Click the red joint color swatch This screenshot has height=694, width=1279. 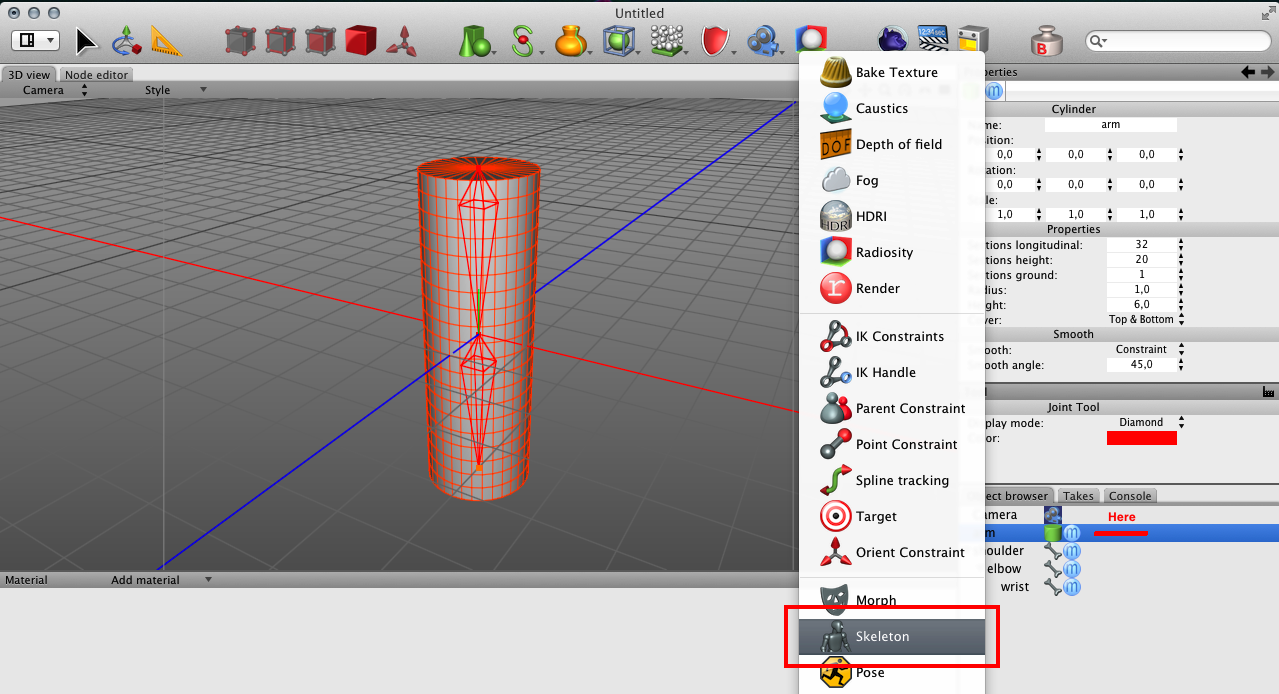(x=1141, y=439)
